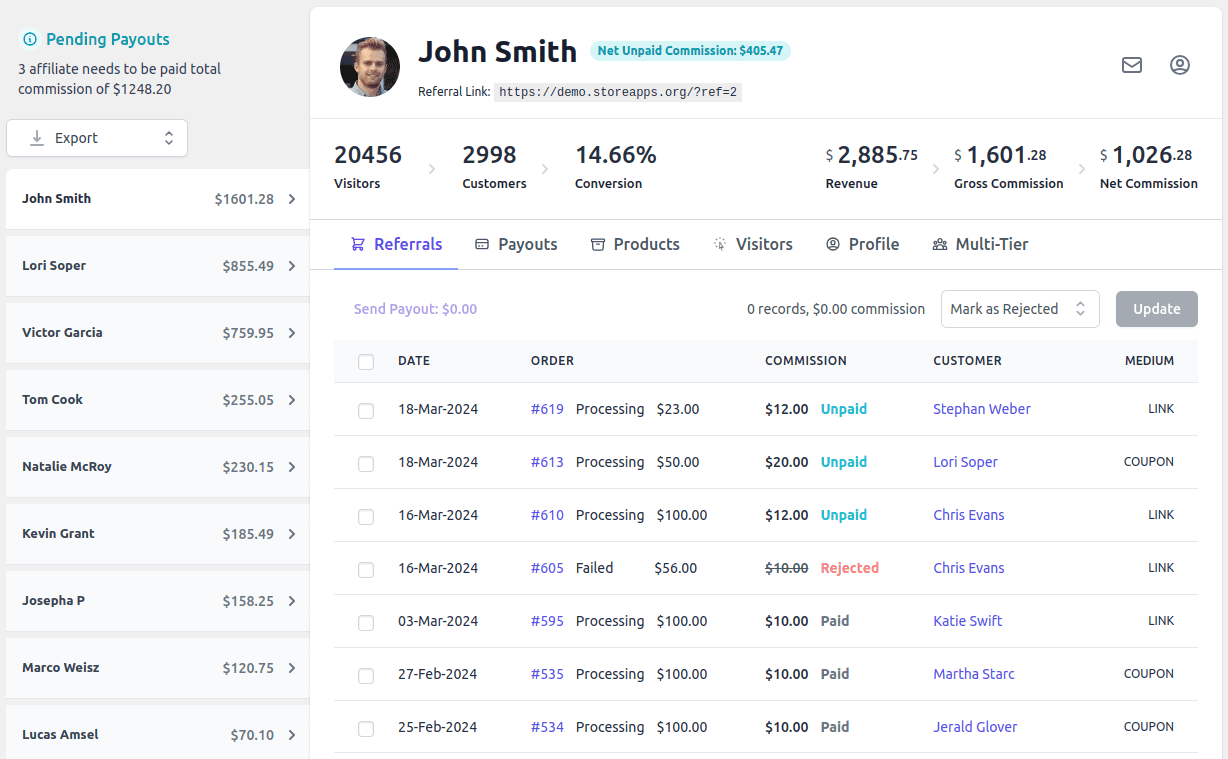The width and height of the screenshot is (1228, 759).
Task: Click the Update button
Action: pyautogui.click(x=1157, y=309)
